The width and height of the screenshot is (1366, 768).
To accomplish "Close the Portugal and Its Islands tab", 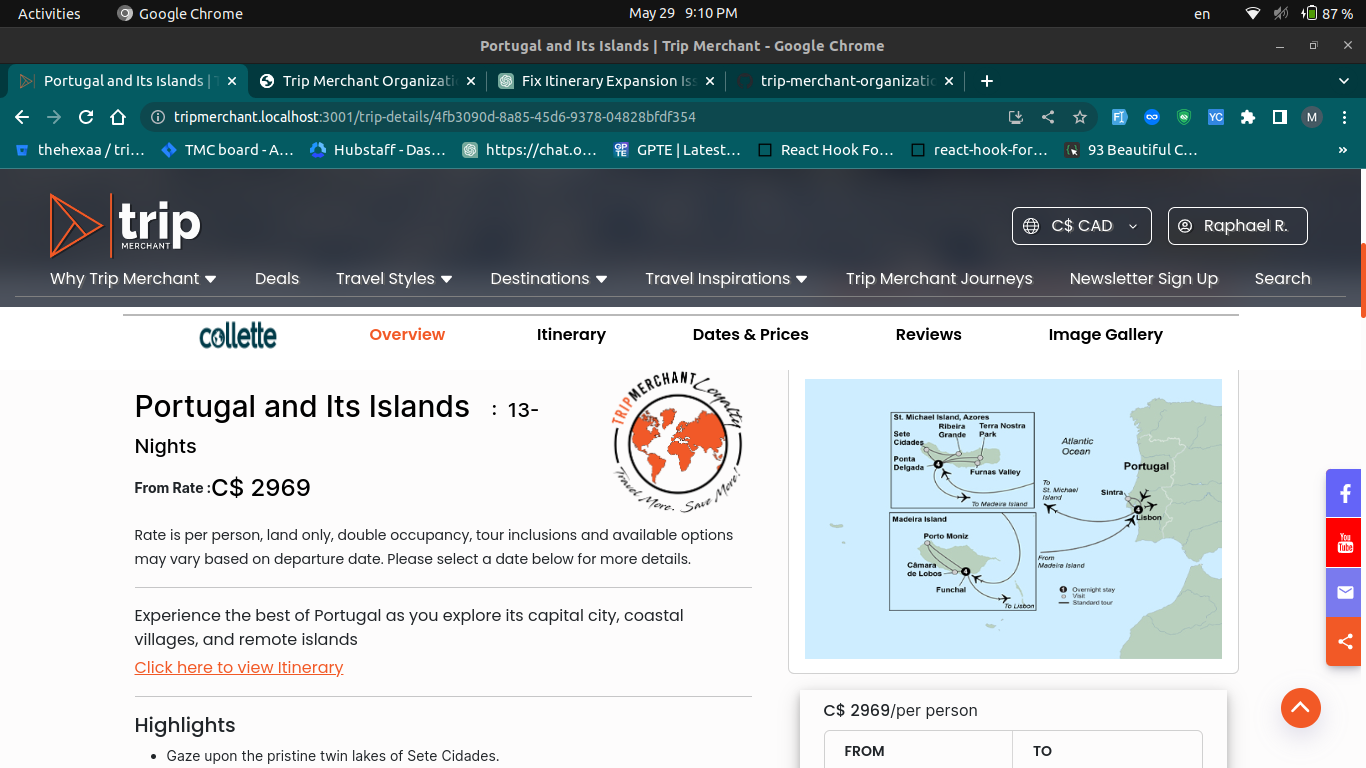I will point(233,81).
